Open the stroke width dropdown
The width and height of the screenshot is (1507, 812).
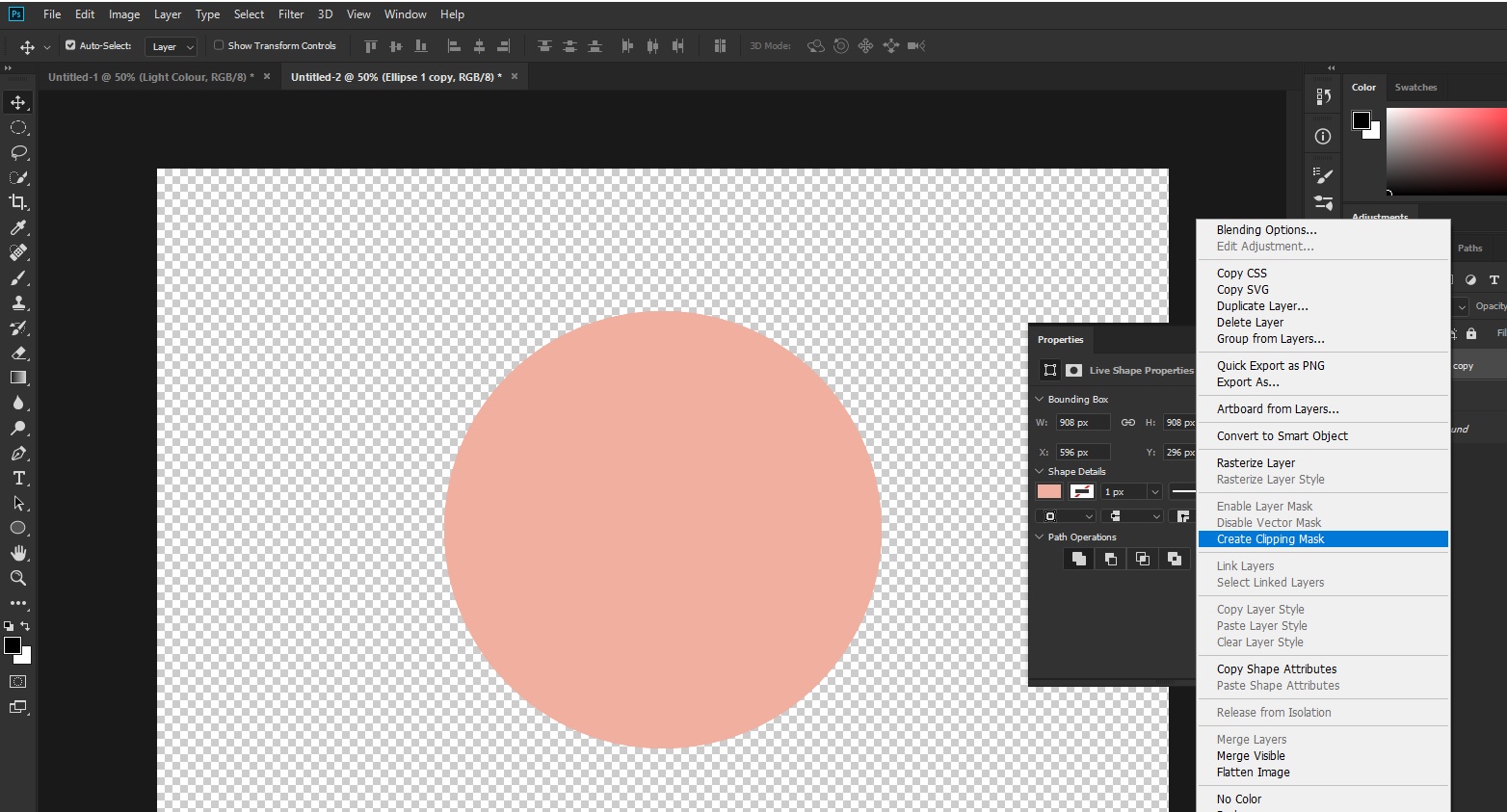click(1154, 492)
